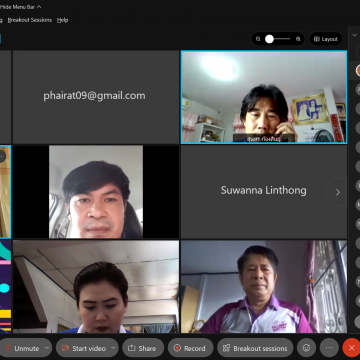Image resolution: width=360 pixels, height=360 pixels.
Task: Open the Help menu
Action: [62, 20]
